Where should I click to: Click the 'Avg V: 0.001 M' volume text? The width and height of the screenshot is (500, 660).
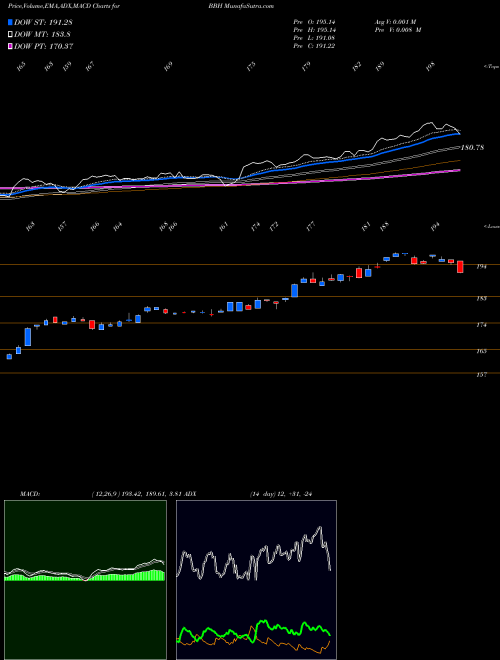point(395,22)
